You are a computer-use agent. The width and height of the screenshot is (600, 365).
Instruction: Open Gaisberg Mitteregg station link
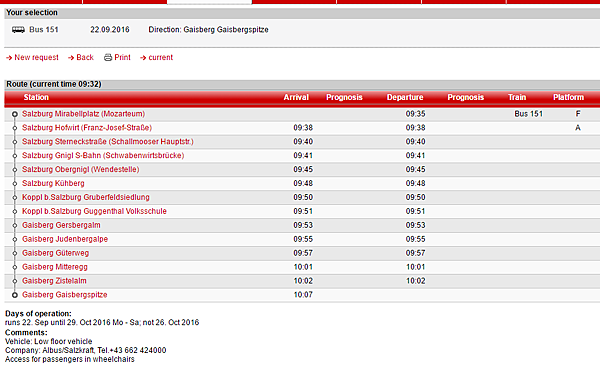pyautogui.click(x=55, y=267)
